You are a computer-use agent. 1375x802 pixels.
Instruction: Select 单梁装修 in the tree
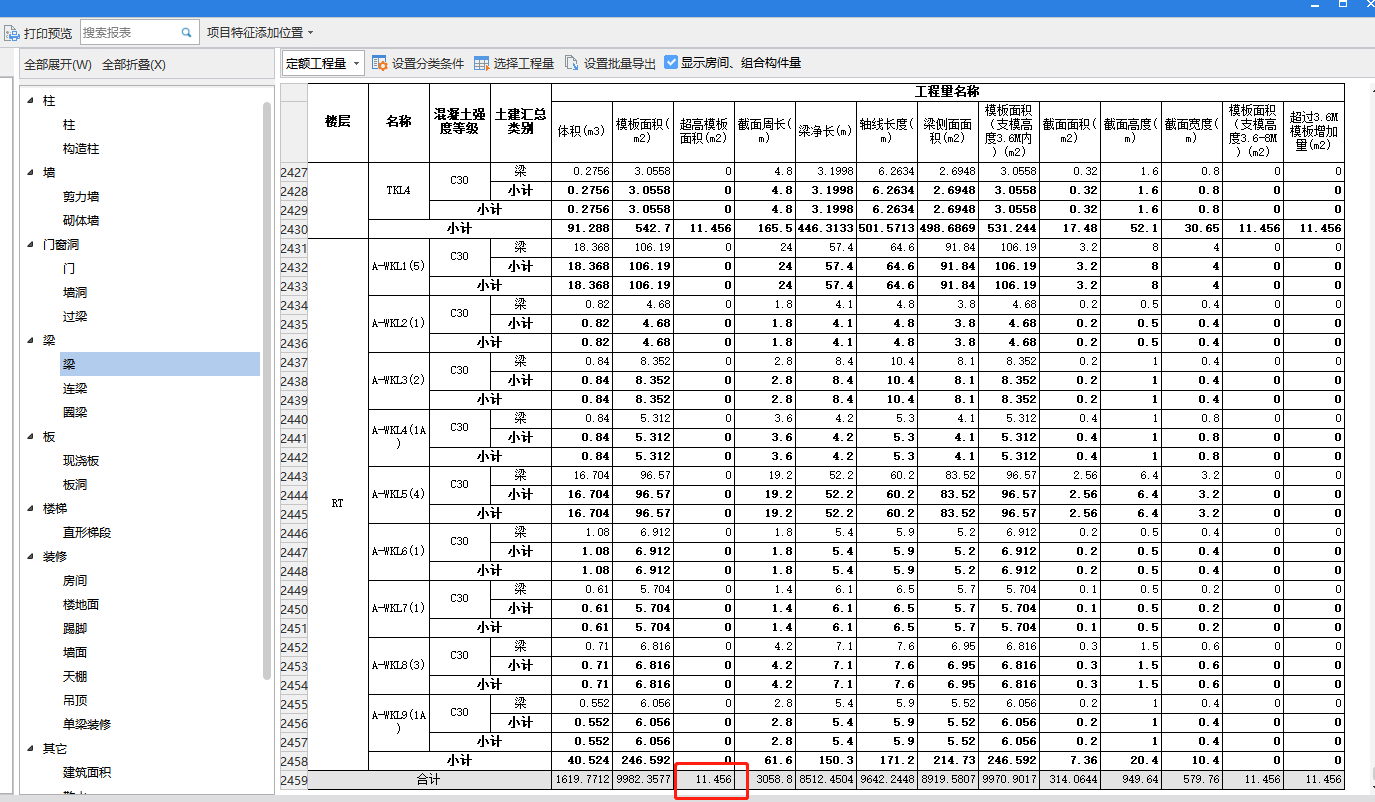pyautogui.click(x=87, y=725)
